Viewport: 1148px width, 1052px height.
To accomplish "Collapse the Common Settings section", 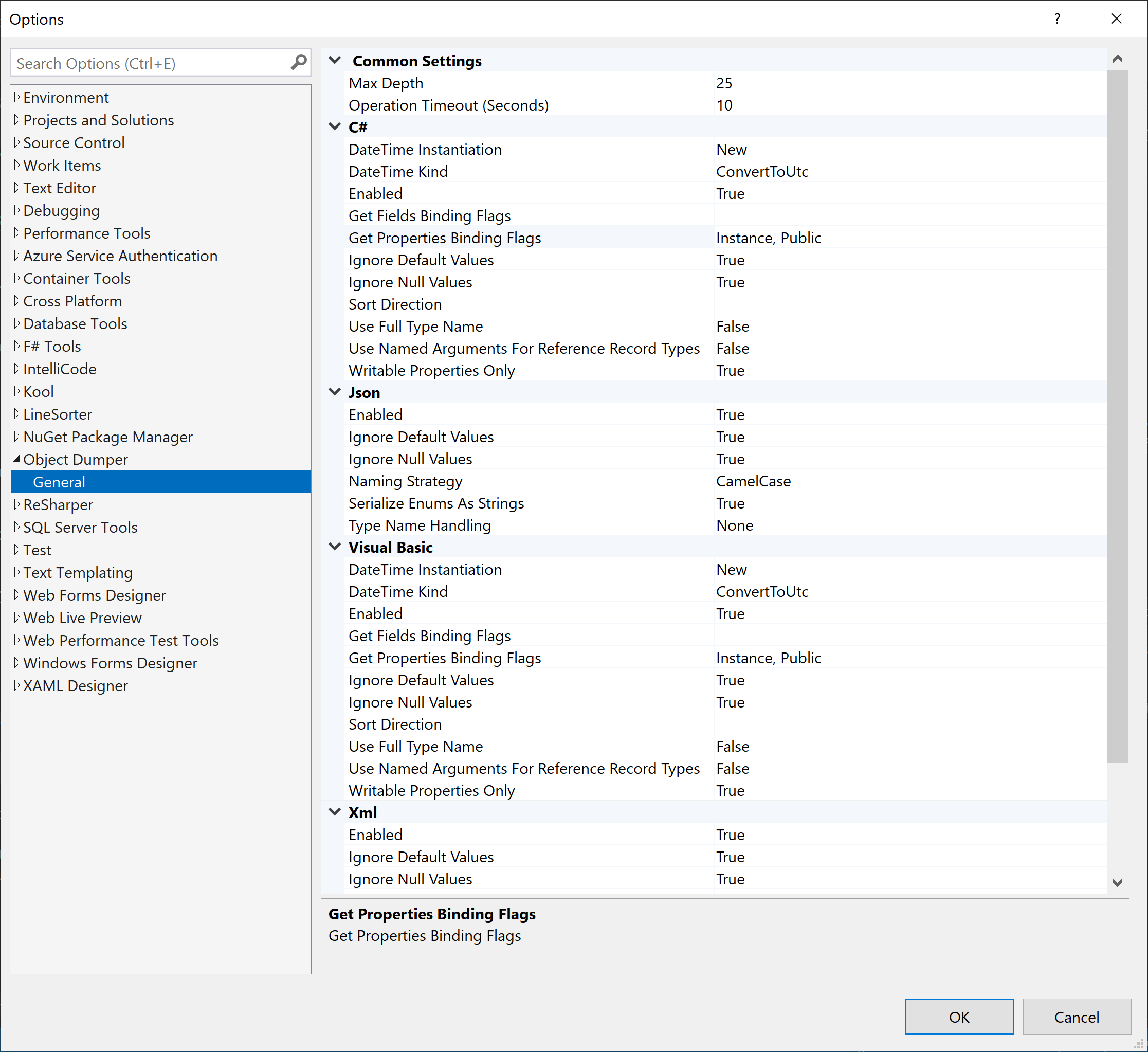I will [x=334, y=60].
